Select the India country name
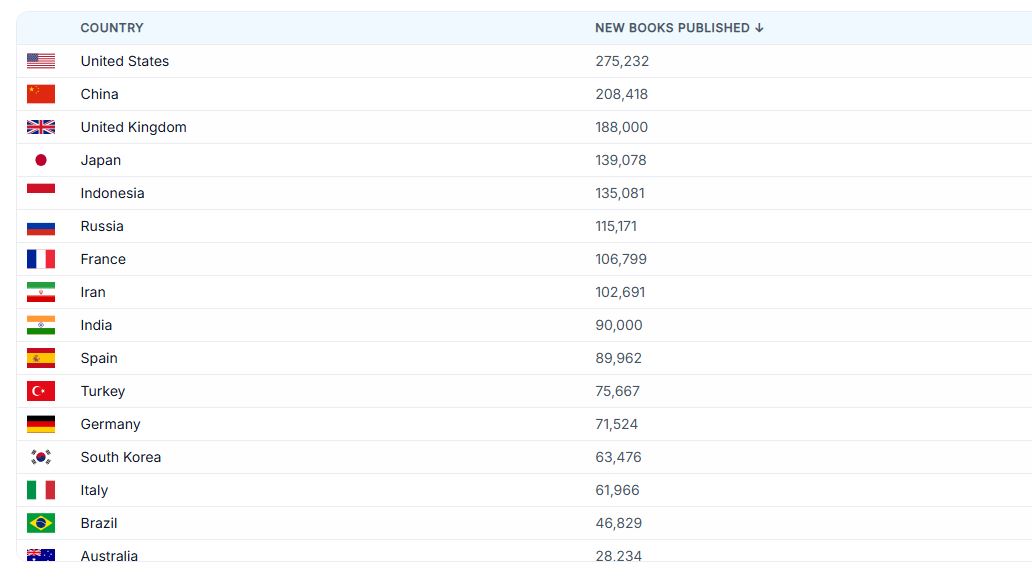The width and height of the screenshot is (1032, 585). pos(96,325)
